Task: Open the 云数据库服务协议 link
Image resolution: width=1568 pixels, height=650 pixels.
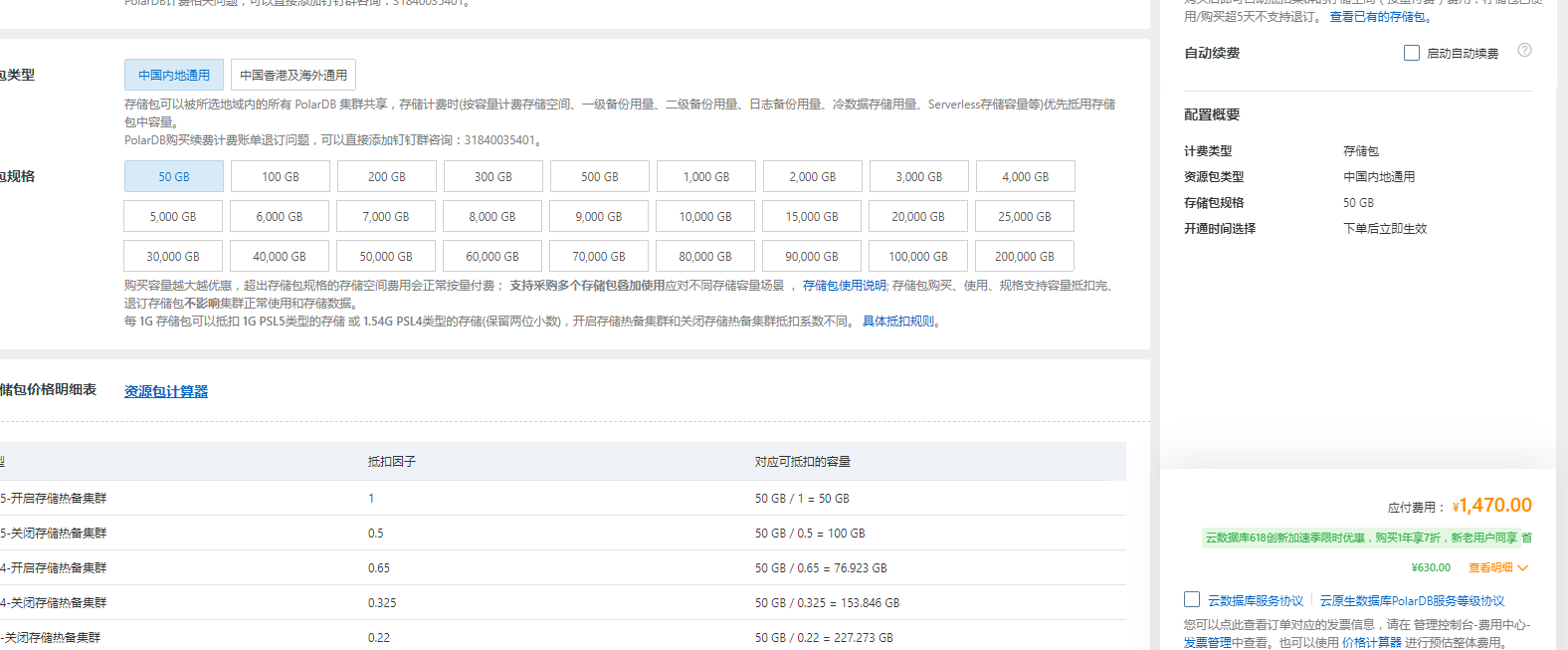Action: tap(1256, 601)
